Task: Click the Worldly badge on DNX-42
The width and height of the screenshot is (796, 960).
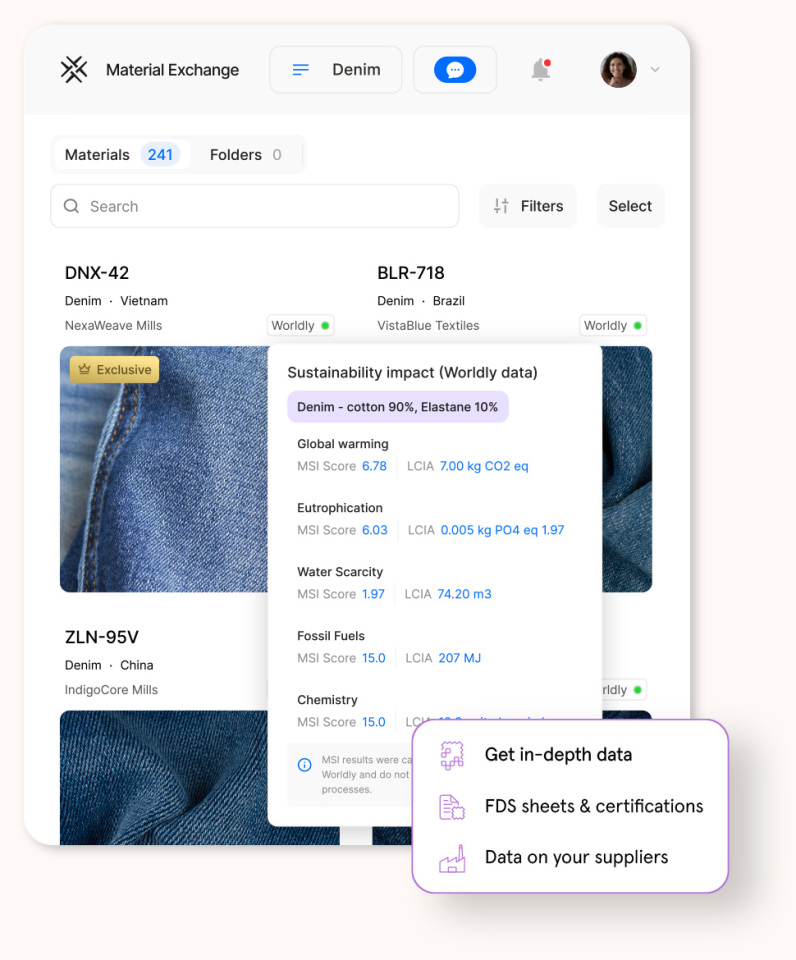Action: 300,326
